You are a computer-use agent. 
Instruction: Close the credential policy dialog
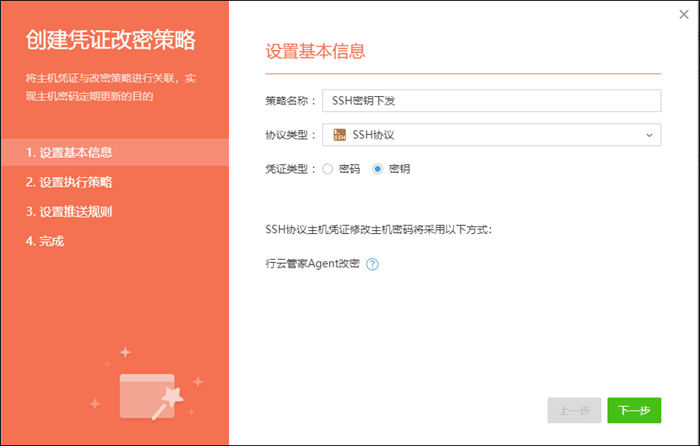[x=683, y=14]
